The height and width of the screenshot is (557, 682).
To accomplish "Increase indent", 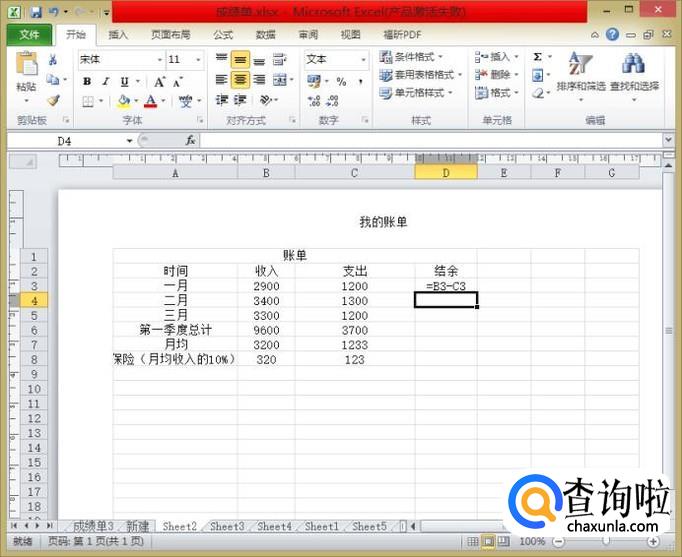I will (240, 100).
